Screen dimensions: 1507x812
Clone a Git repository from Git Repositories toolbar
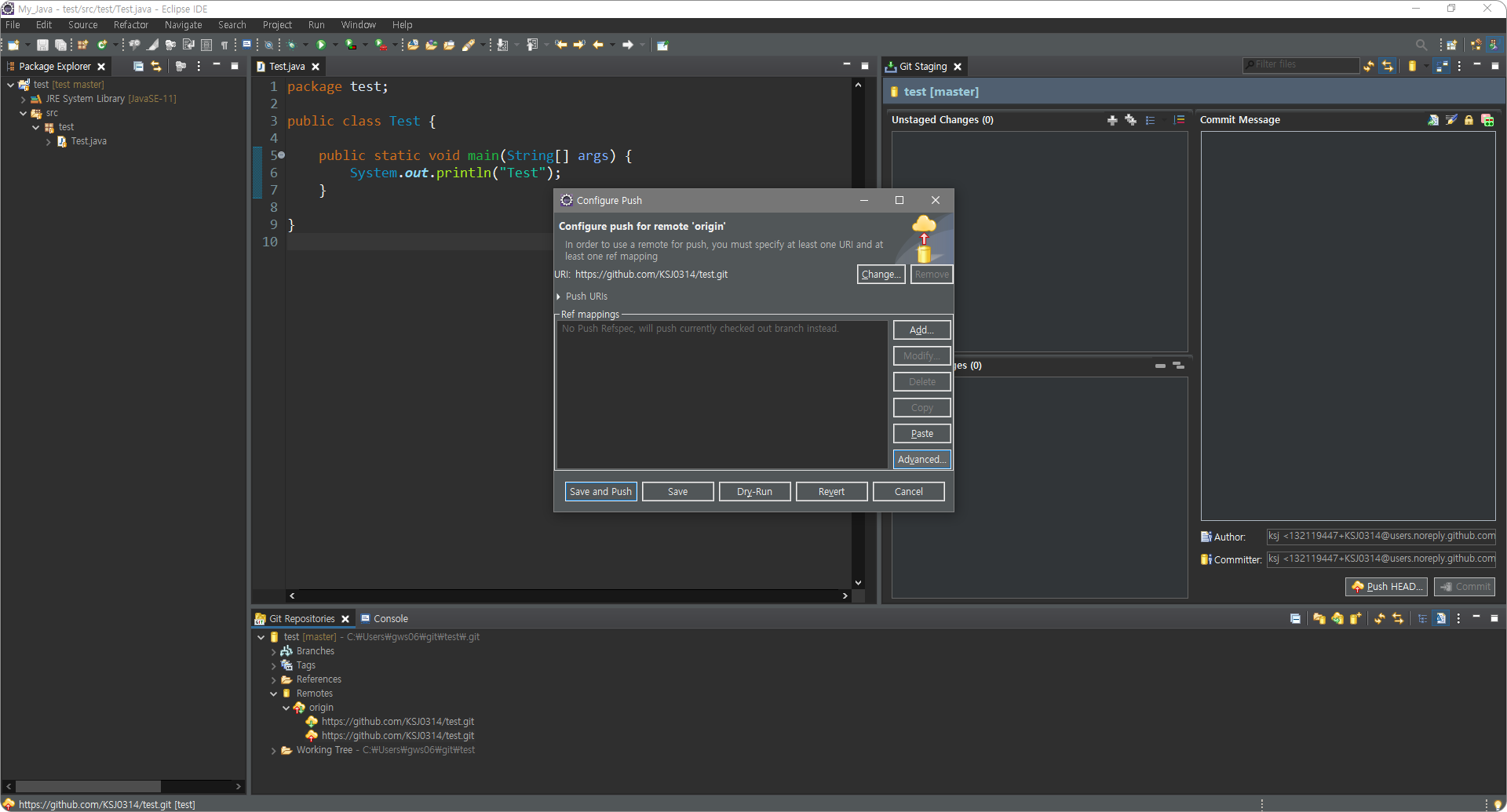[1337, 619]
